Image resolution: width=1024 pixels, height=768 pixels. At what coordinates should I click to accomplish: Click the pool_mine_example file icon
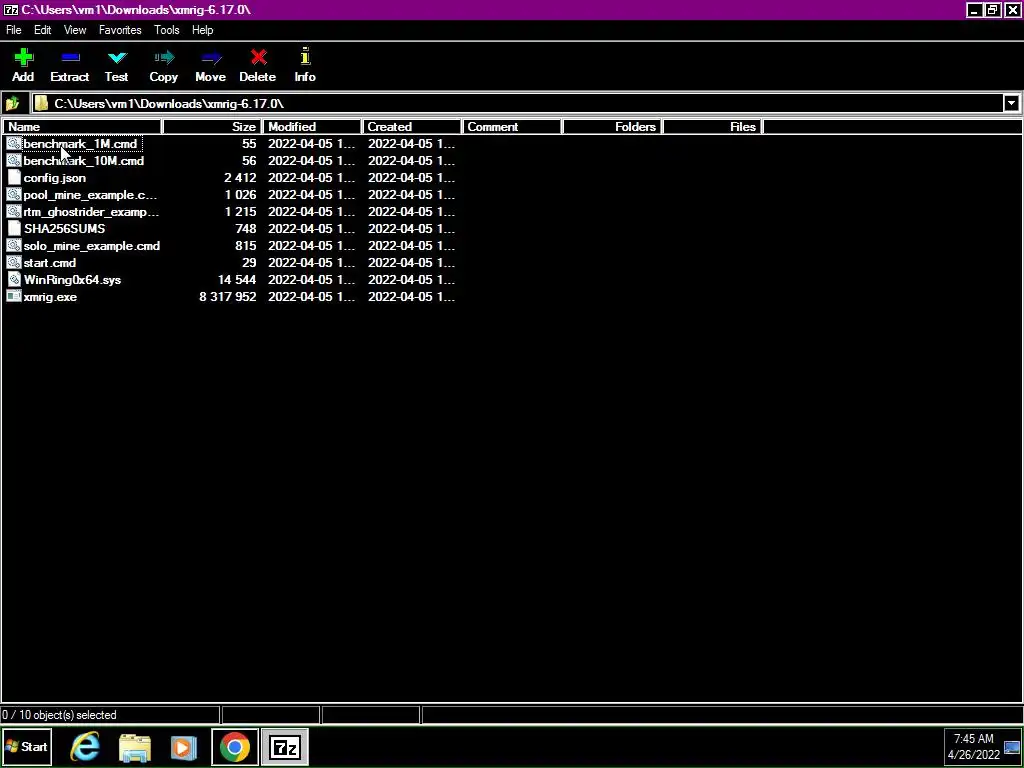(x=14, y=195)
